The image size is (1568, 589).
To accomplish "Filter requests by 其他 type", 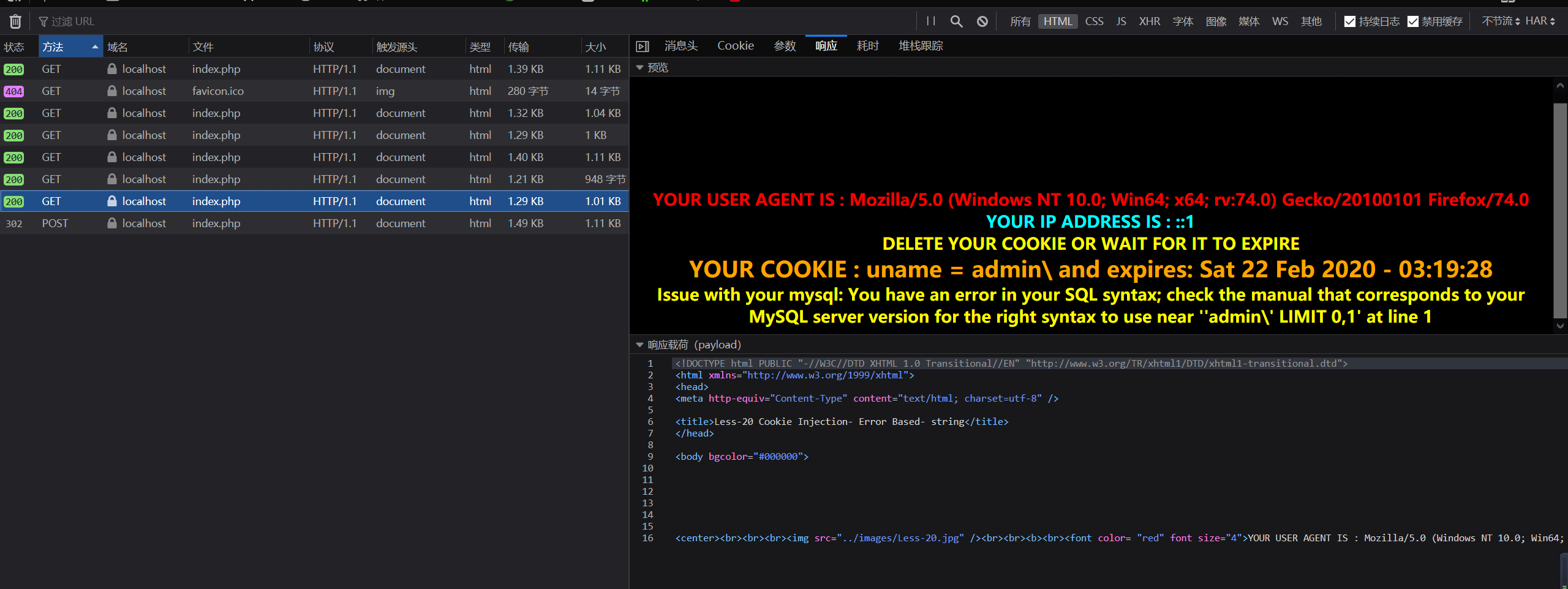I will pyautogui.click(x=1311, y=21).
